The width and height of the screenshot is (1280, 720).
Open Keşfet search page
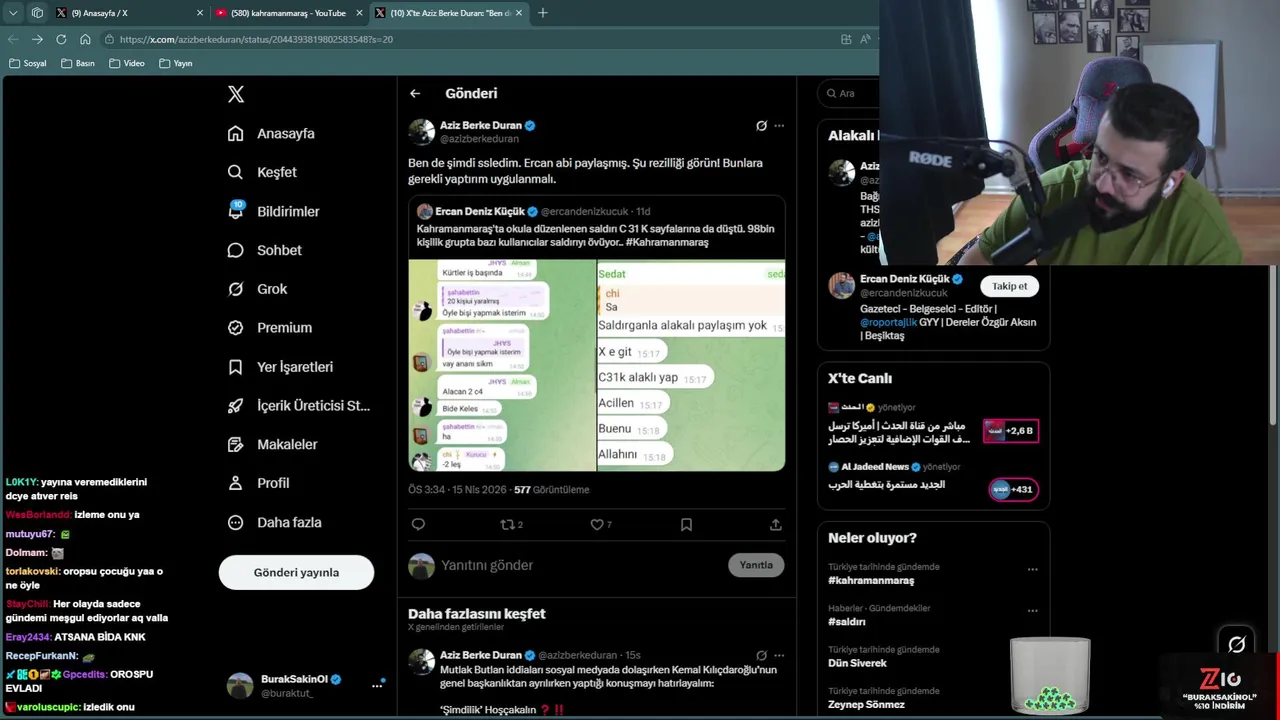coord(262,172)
